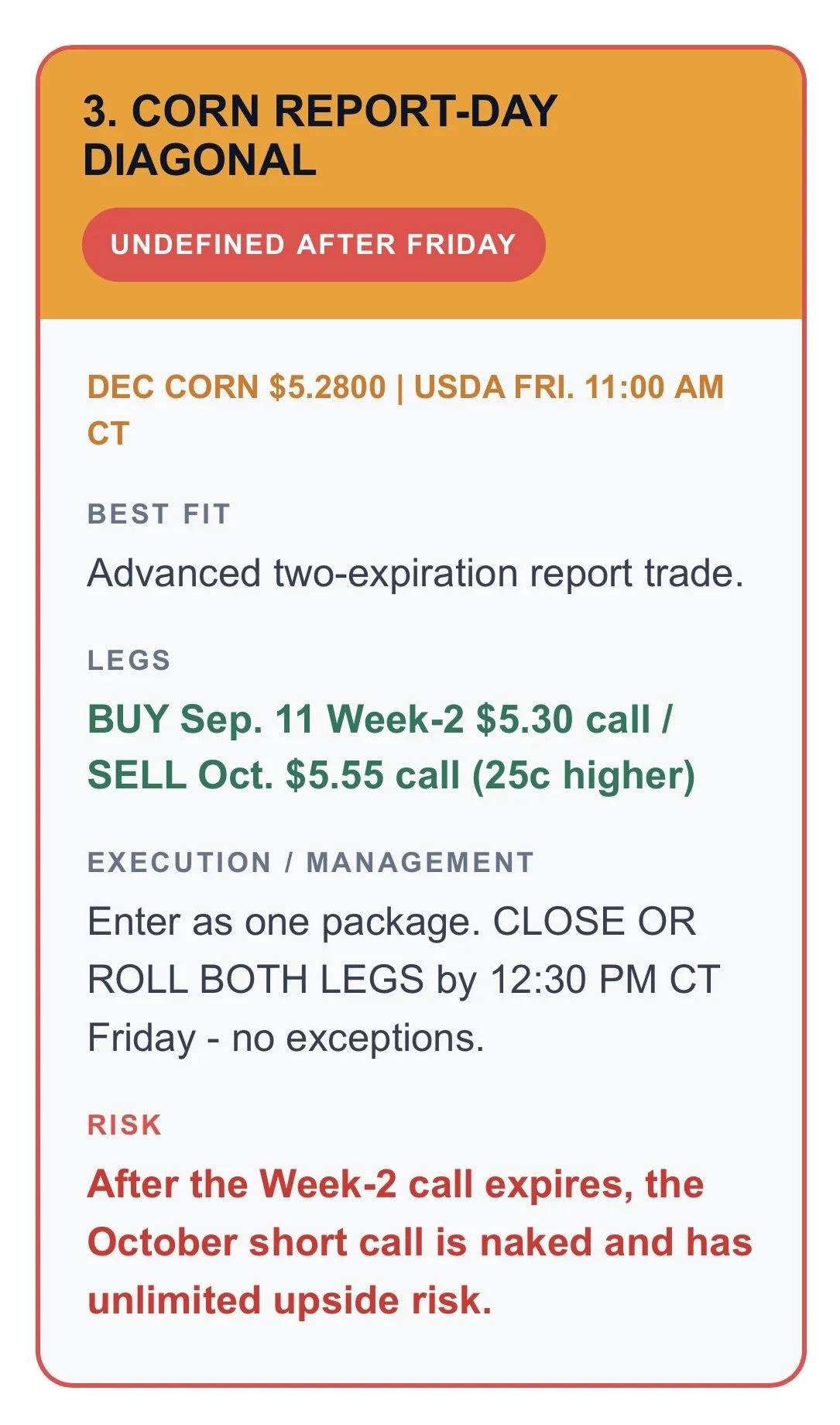Select the Corn Report-Day Diagonal title
The height and width of the screenshot is (1425, 840).
tap(320, 135)
